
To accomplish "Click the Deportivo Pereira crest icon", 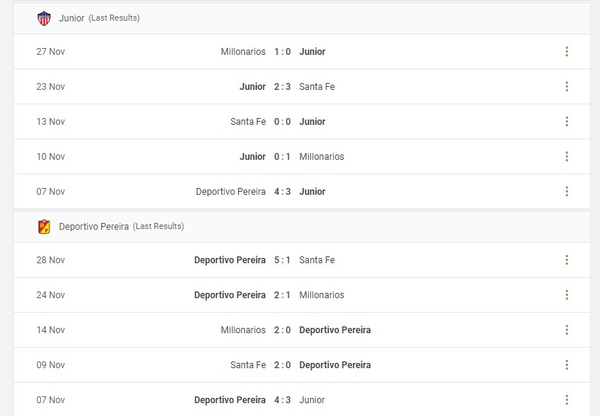I will point(44,226).
